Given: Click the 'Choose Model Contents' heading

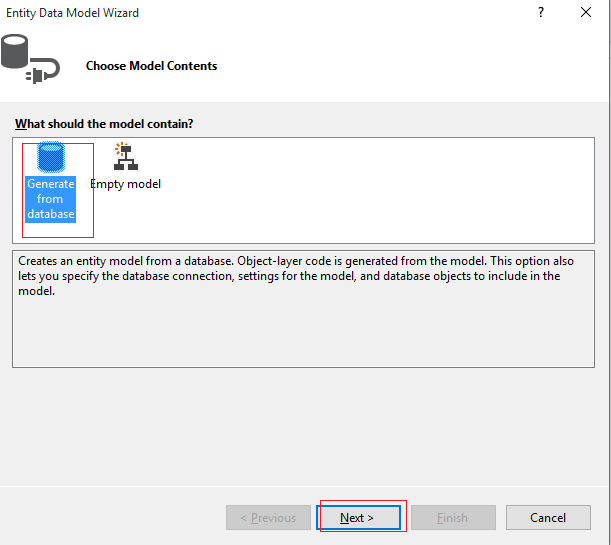Looking at the screenshot, I should pos(151,66).
